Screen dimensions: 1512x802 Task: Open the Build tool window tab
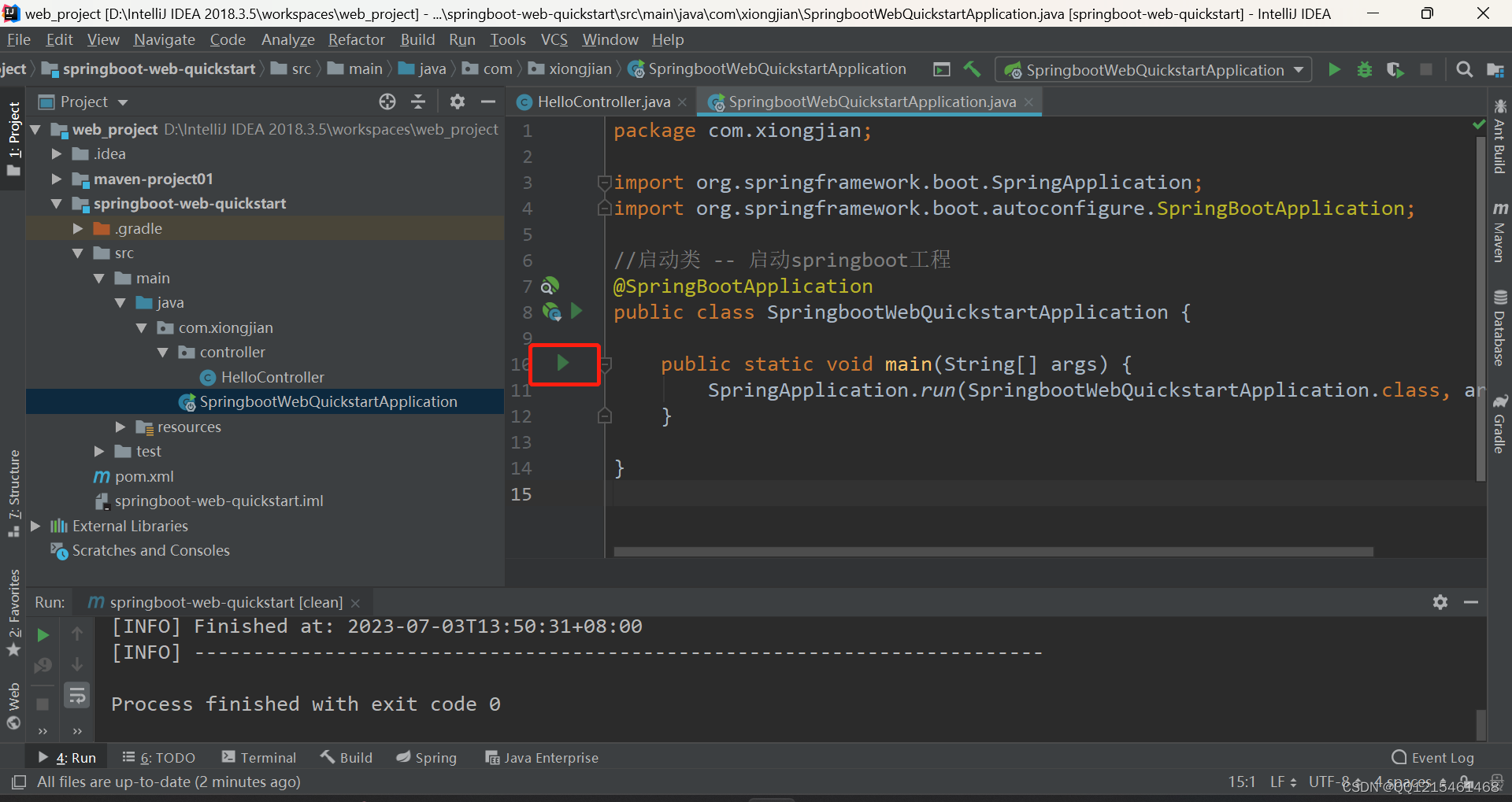(346, 757)
